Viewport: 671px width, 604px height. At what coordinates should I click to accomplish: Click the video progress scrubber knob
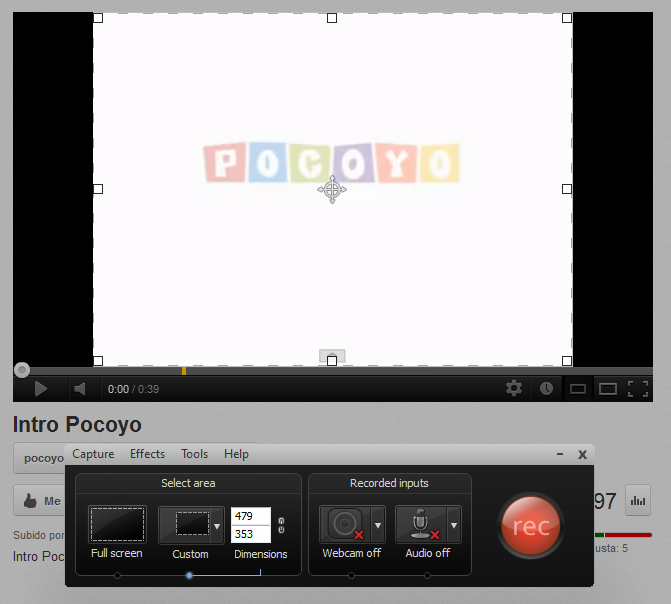[x=22, y=370]
